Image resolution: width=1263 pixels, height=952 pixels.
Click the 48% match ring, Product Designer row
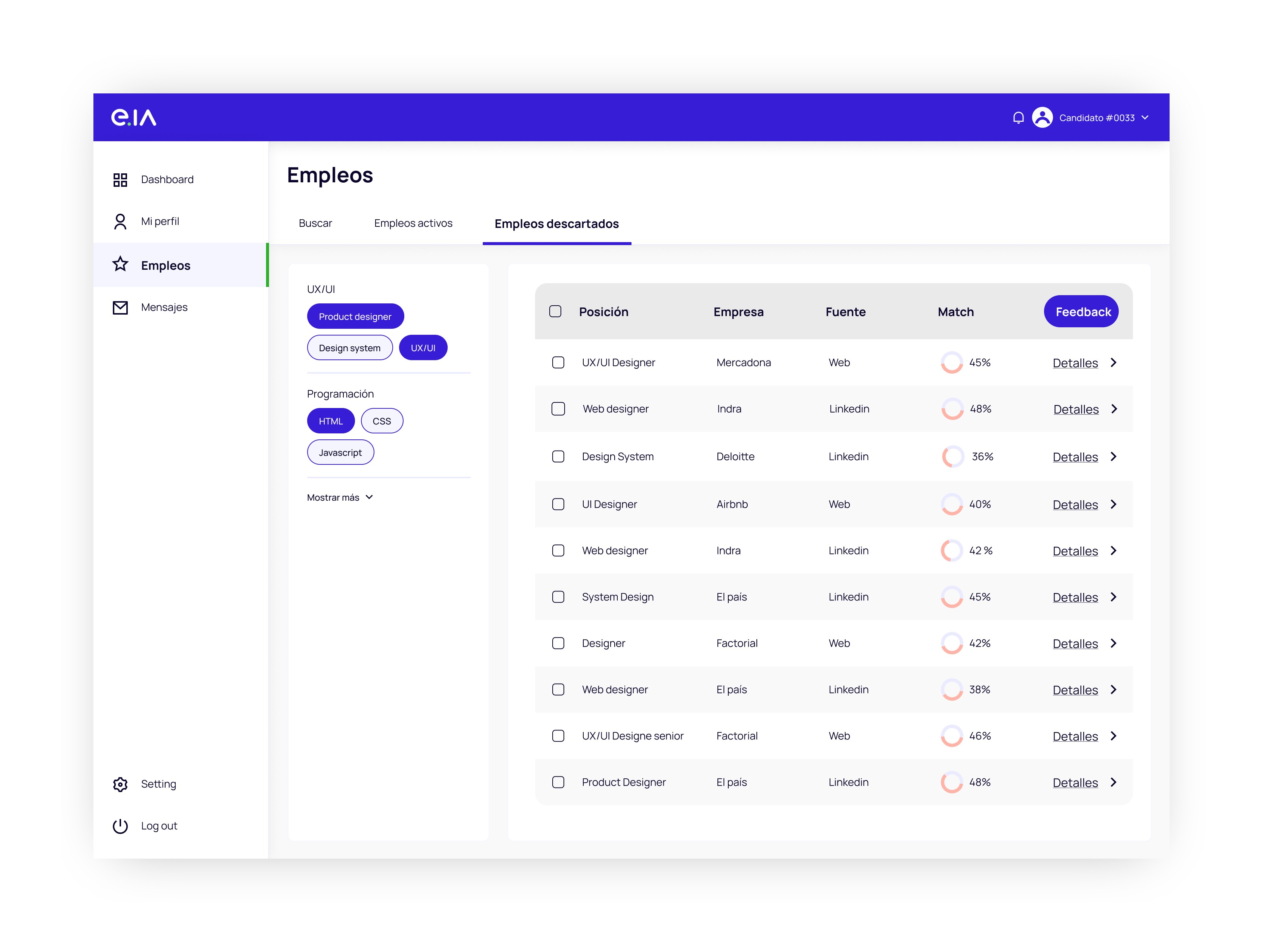click(952, 782)
